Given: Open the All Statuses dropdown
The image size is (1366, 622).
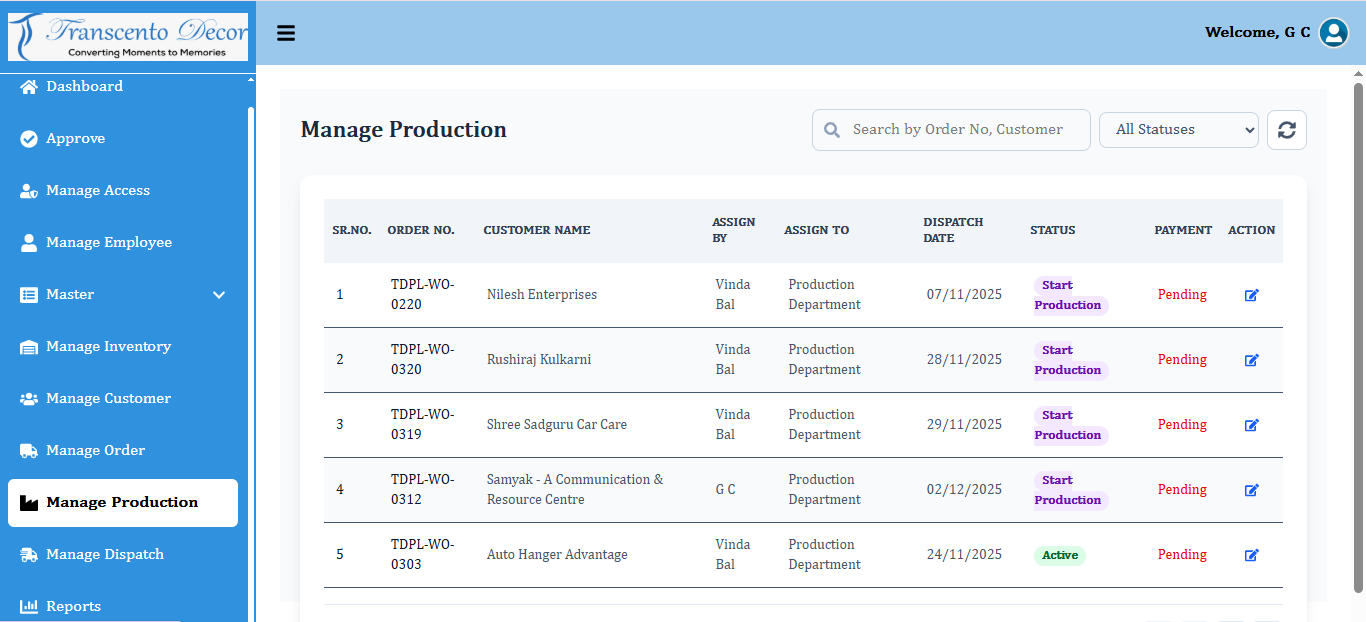Looking at the screenshot, I should tap(1178, 130).
